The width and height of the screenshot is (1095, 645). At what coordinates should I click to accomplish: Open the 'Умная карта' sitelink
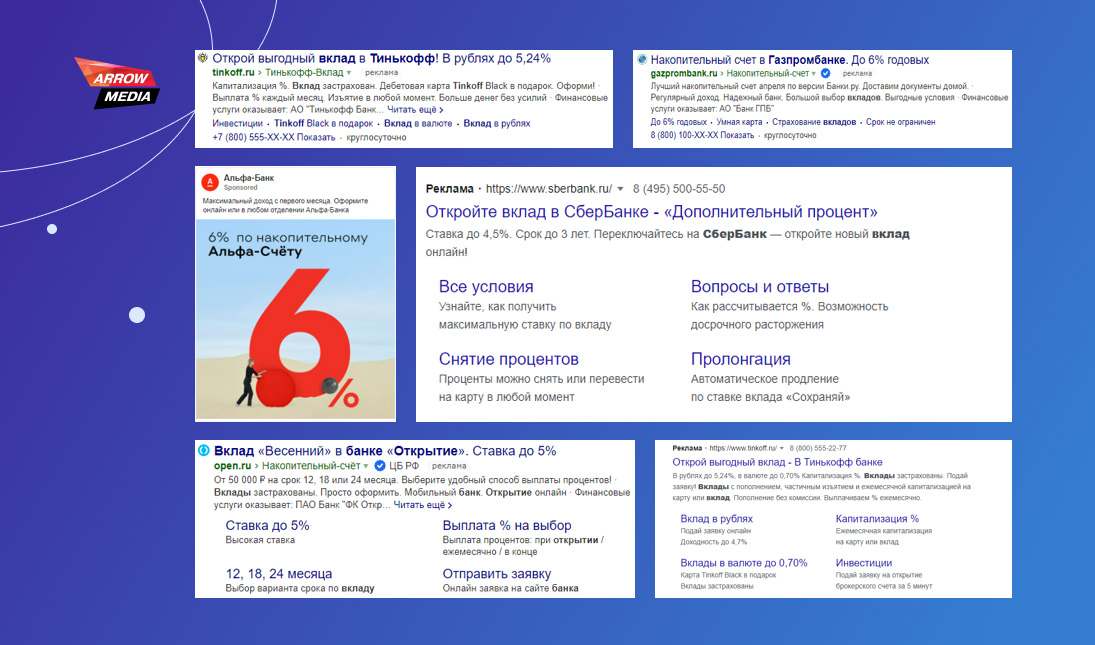740,122
